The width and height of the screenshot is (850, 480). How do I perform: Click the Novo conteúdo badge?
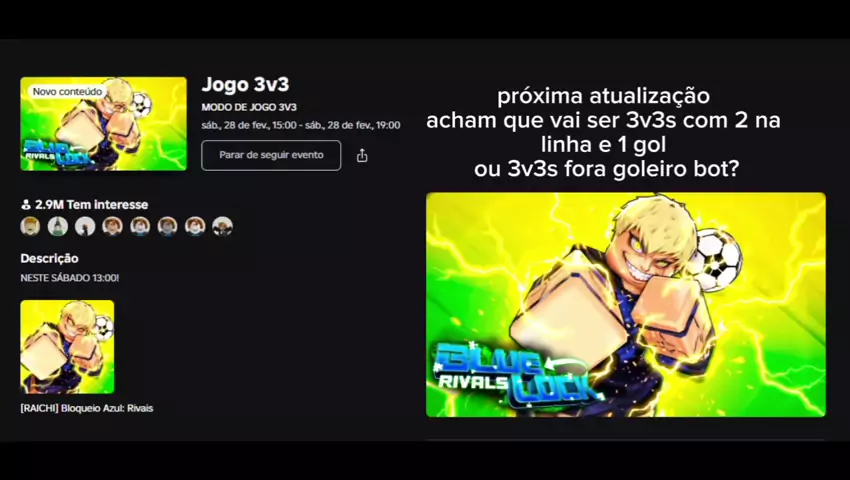[x=67, y=92]
